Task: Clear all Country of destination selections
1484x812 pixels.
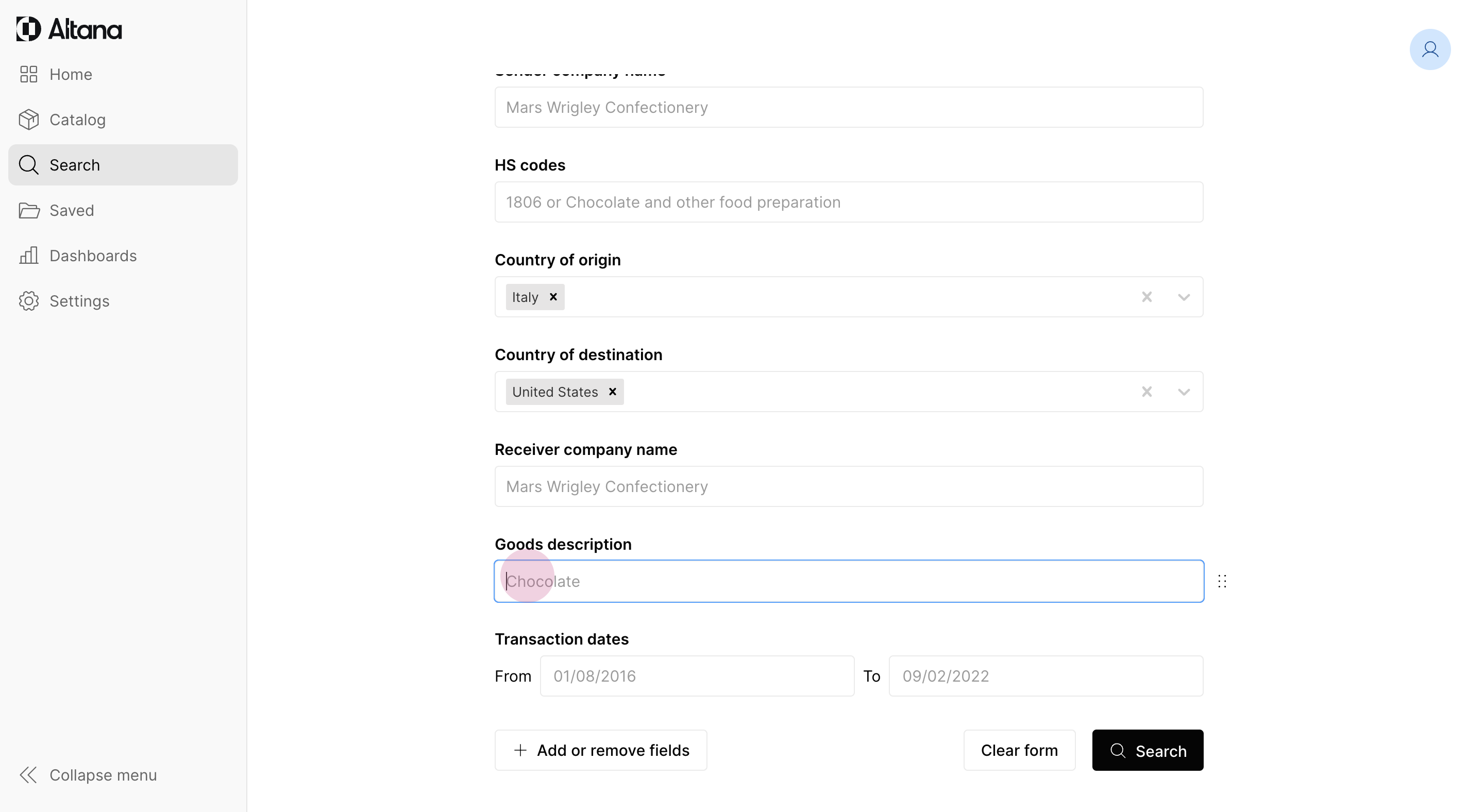Action: tap(1146, 392)
